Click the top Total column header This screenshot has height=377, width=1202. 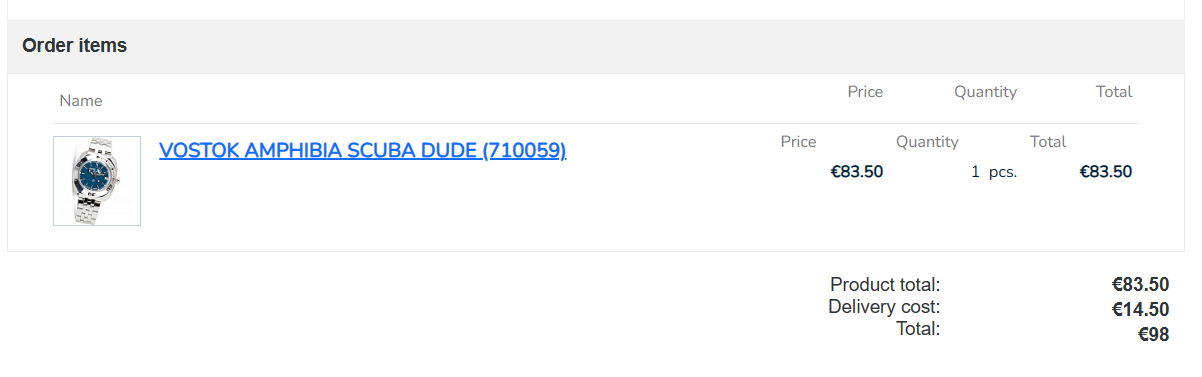coord(1114,92)
